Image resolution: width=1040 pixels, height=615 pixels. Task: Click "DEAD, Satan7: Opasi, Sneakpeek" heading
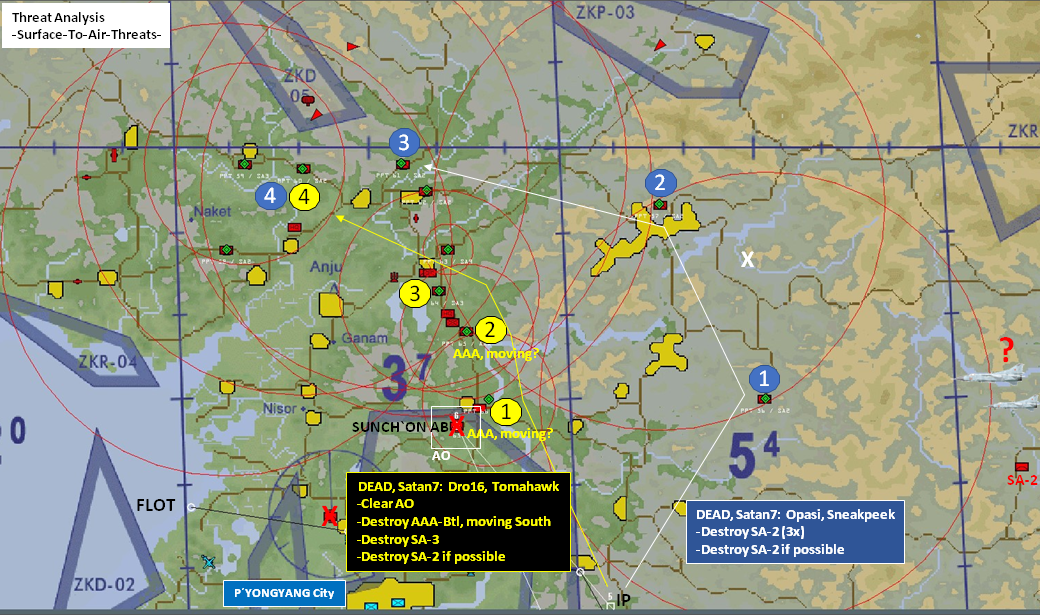tap(795, 514)
